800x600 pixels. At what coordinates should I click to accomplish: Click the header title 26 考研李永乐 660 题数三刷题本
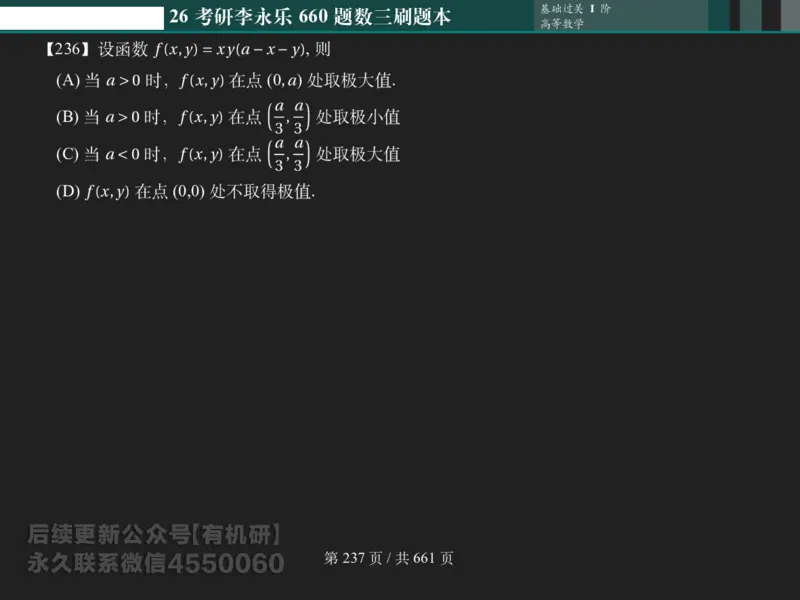point(310,15)
